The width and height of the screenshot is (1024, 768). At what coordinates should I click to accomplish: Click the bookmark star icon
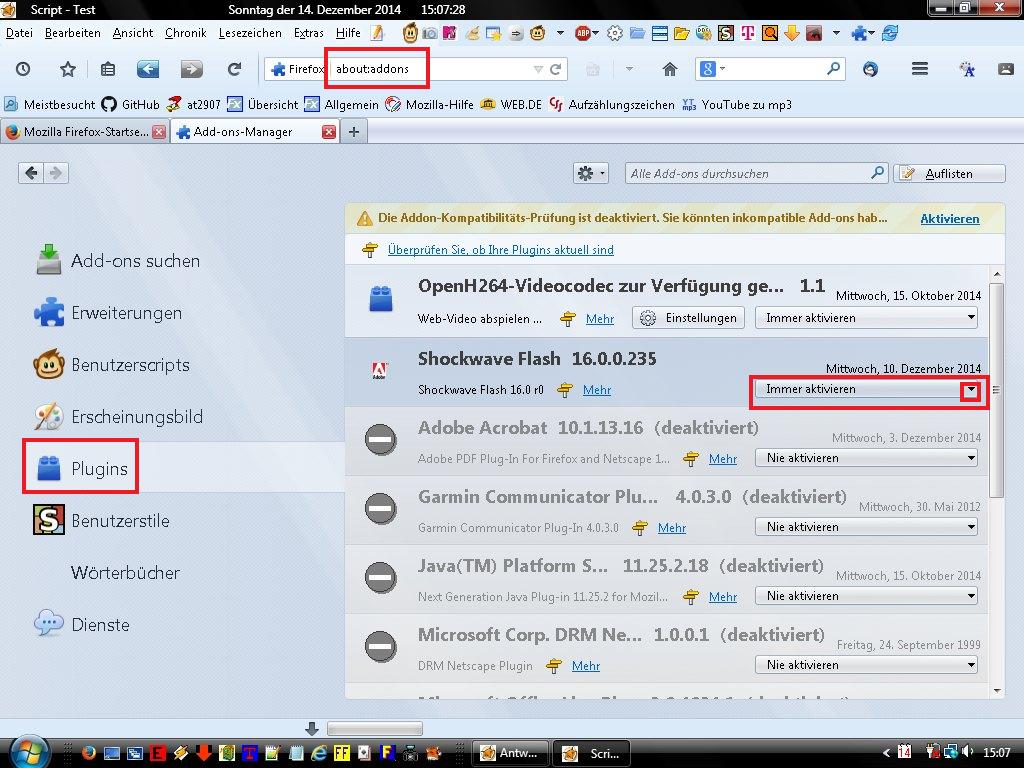point(68,69)
